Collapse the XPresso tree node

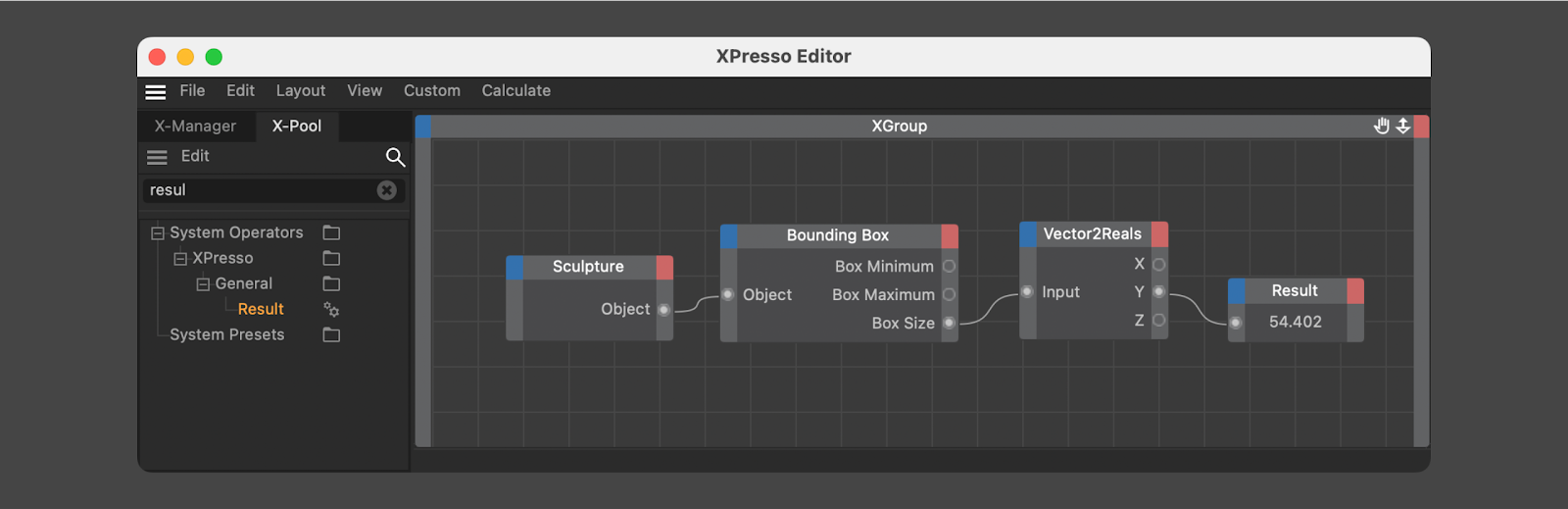click(180, 259)
